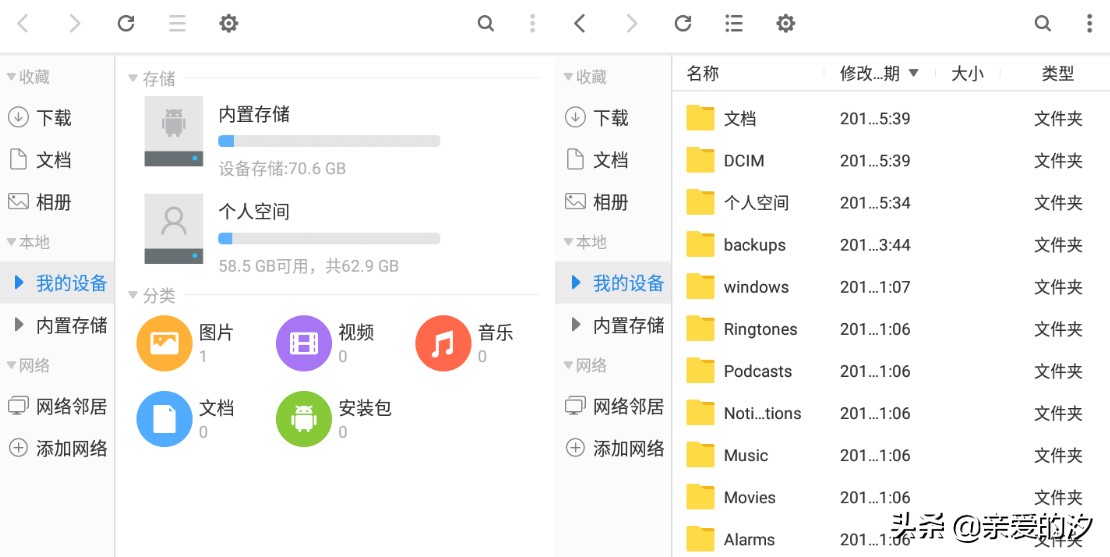The image size is (1110, 557).
Task: Open the 安装包 (APK packages) category icon
Action: [304, 418]
